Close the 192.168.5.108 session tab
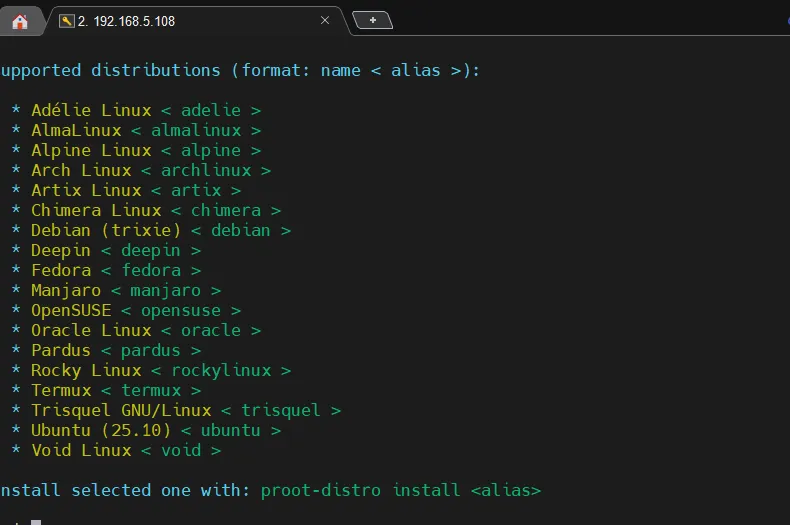This screenshot has height=525, width=790. click(325, 20)
